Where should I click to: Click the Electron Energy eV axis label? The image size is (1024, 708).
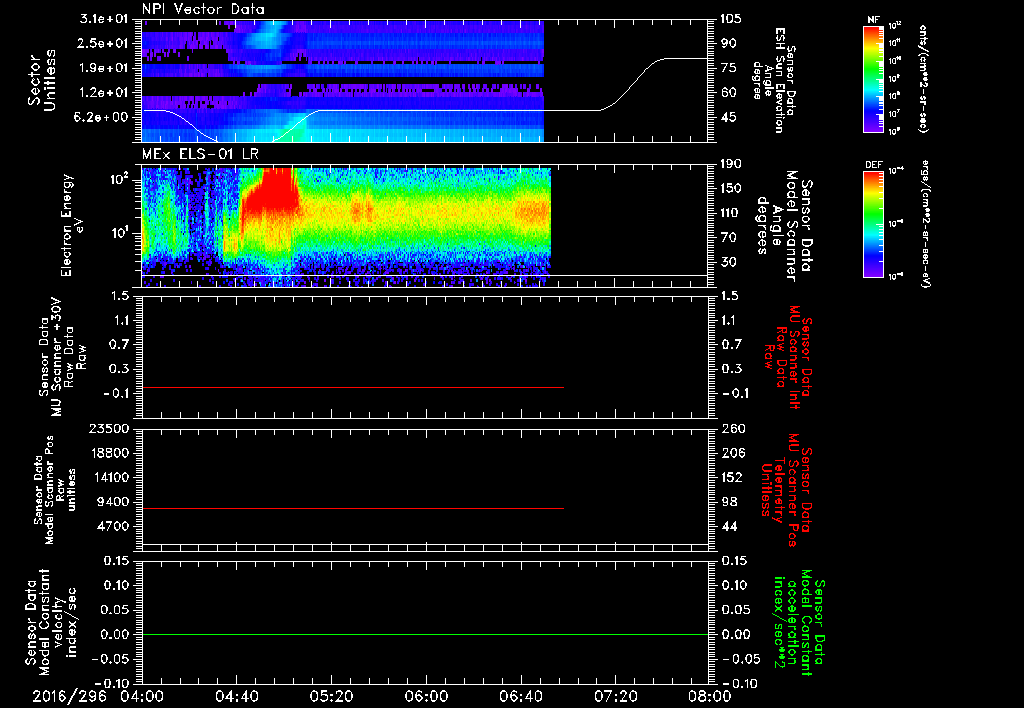point(70,225)
